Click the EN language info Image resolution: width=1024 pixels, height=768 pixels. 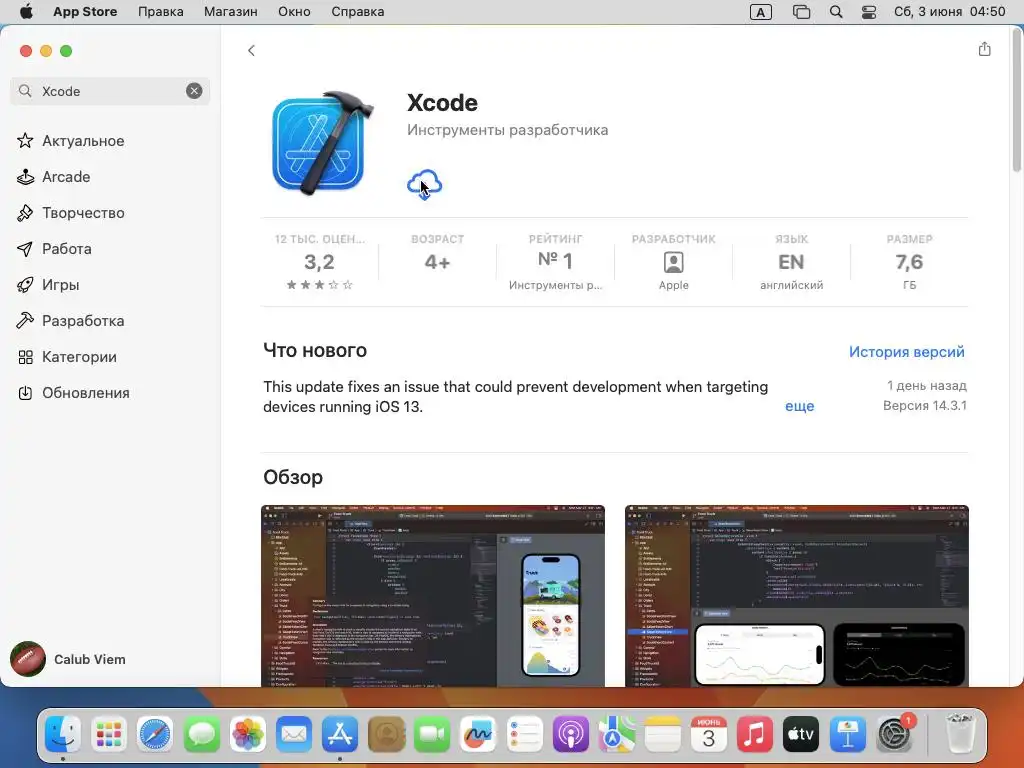791,262
